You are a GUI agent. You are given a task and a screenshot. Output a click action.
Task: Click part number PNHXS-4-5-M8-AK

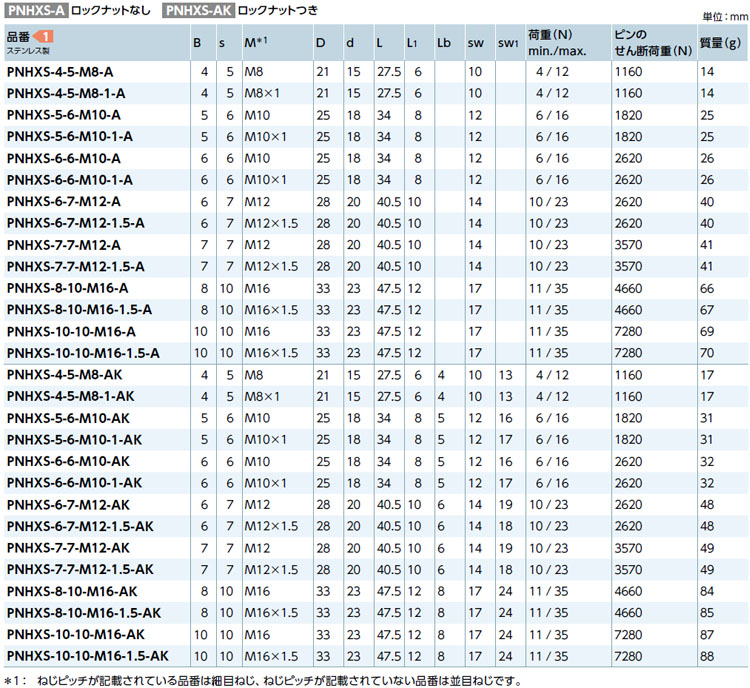point(63,375)
